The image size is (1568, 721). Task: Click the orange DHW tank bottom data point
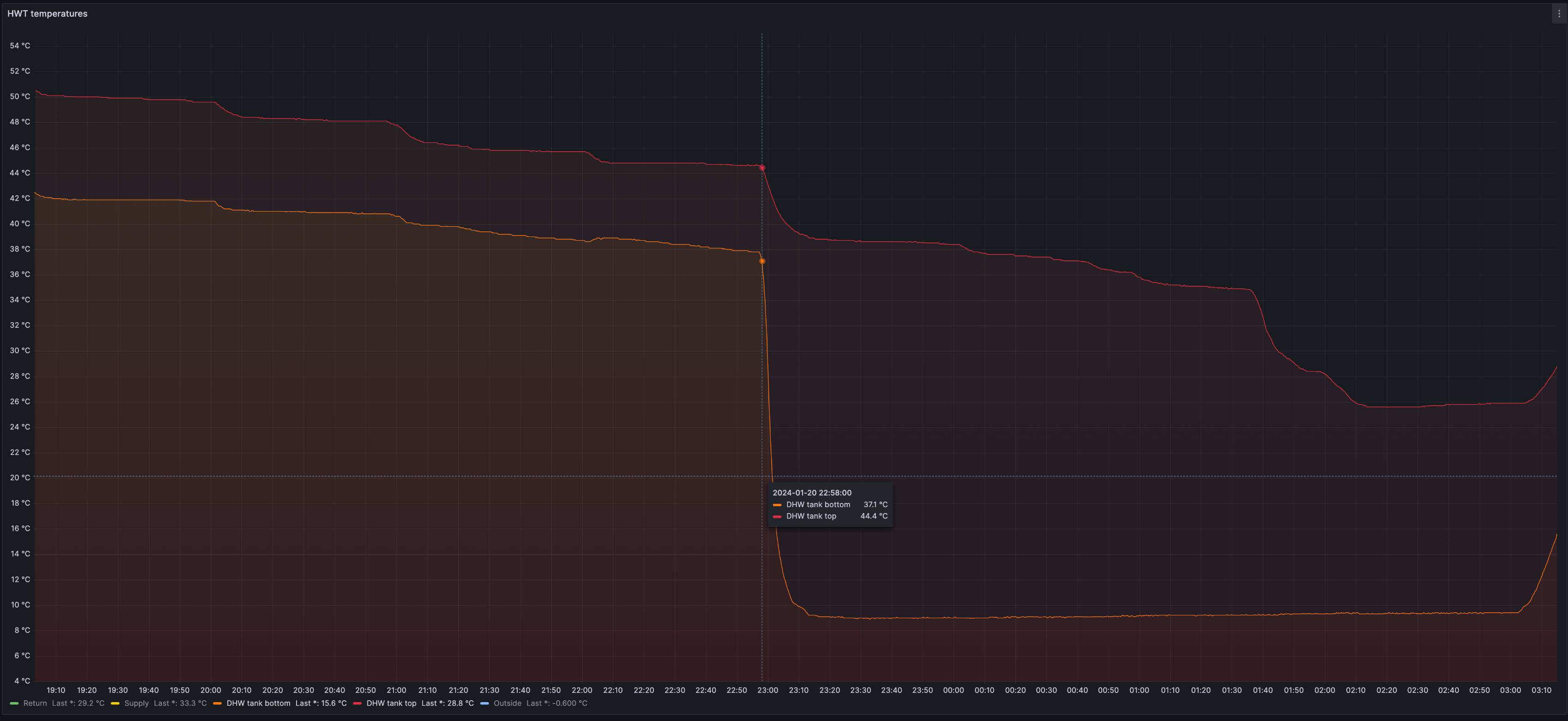(762, 261)
